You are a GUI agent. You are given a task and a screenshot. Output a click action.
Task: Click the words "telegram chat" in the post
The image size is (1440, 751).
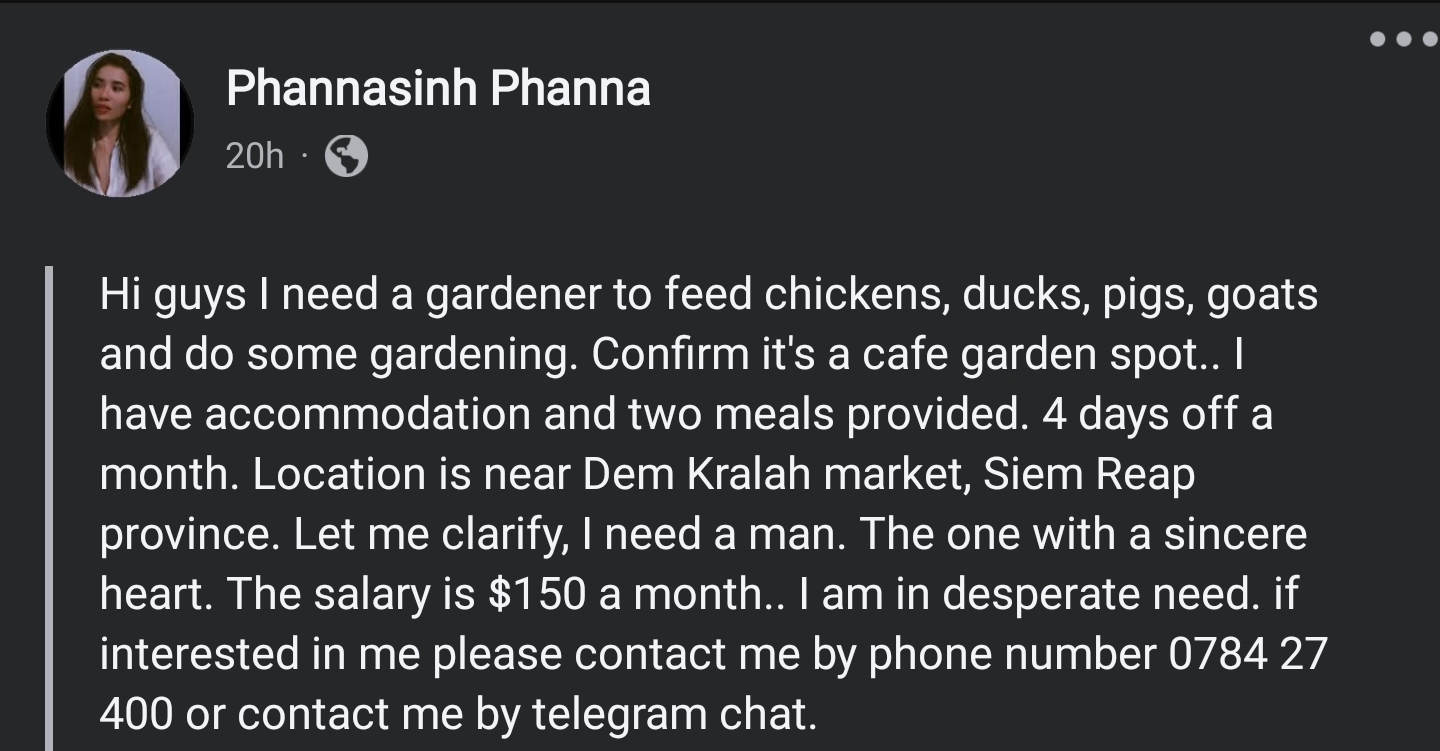click(x=673, y=714)
